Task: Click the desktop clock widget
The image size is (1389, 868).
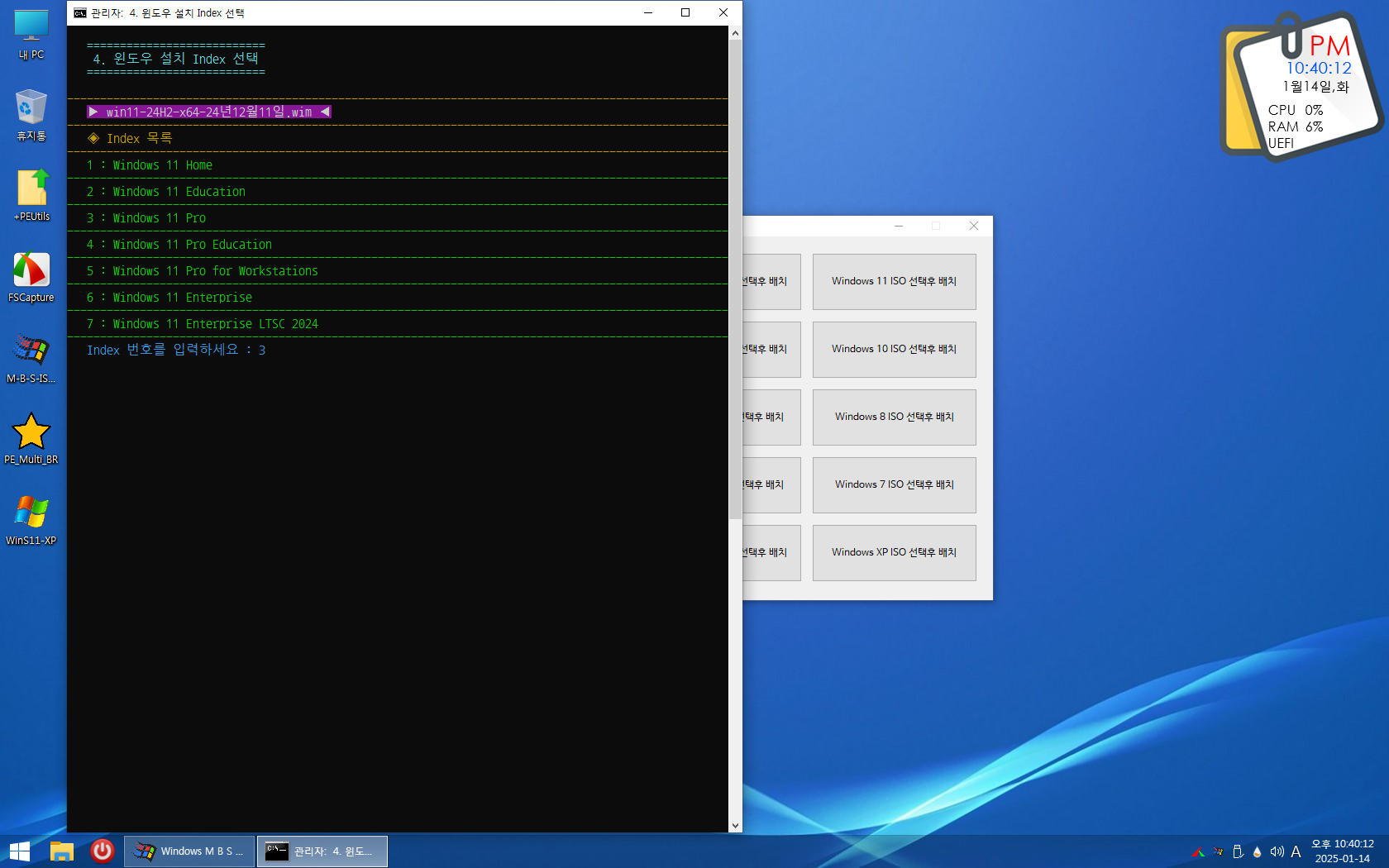Action: tap(1301, 85)
